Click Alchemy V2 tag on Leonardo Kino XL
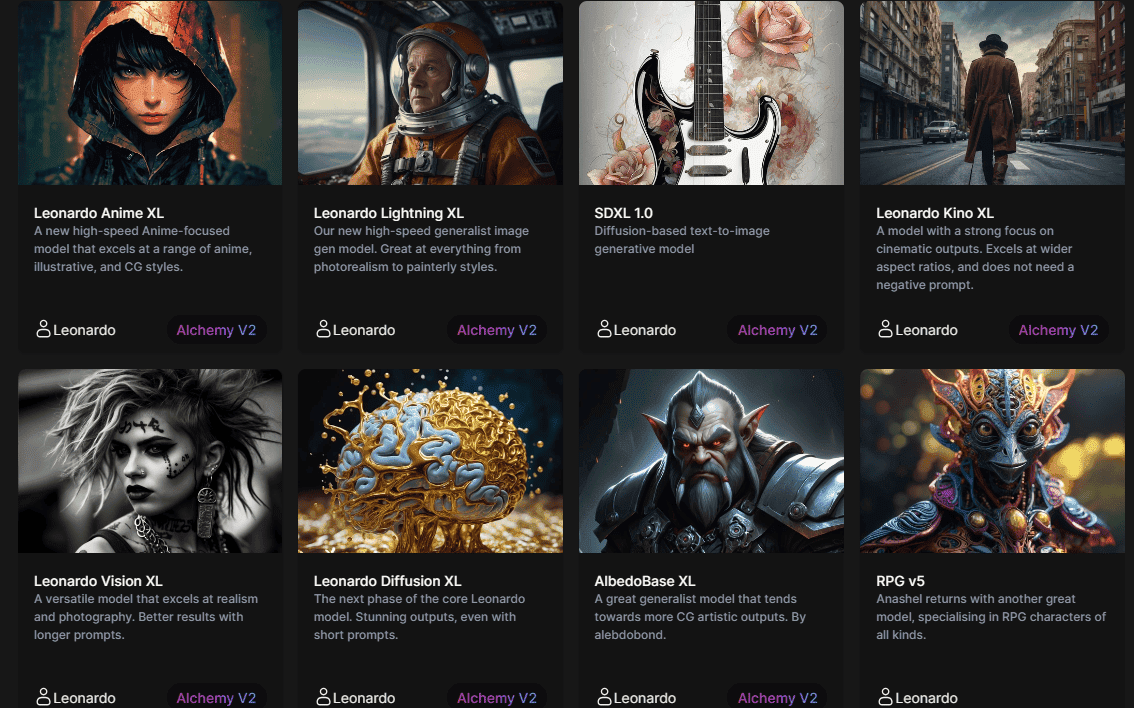The height and width of the screenshot is (708, 1134). [1058, 330]
